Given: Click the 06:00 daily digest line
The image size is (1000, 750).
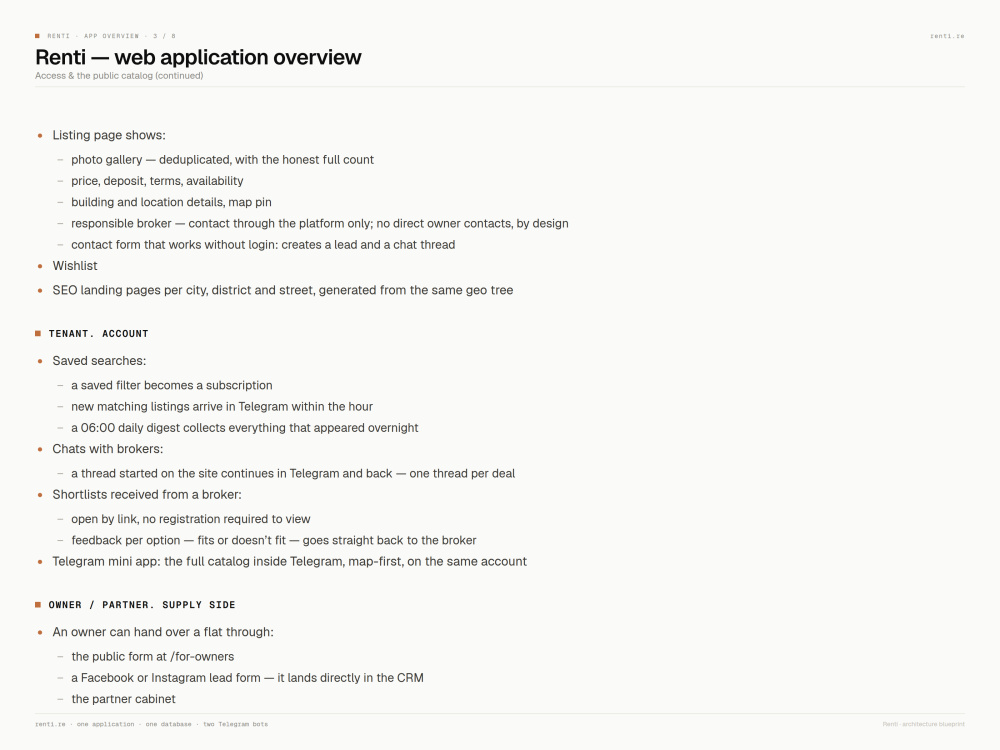Looking at the screenshot, I should 245,427.
